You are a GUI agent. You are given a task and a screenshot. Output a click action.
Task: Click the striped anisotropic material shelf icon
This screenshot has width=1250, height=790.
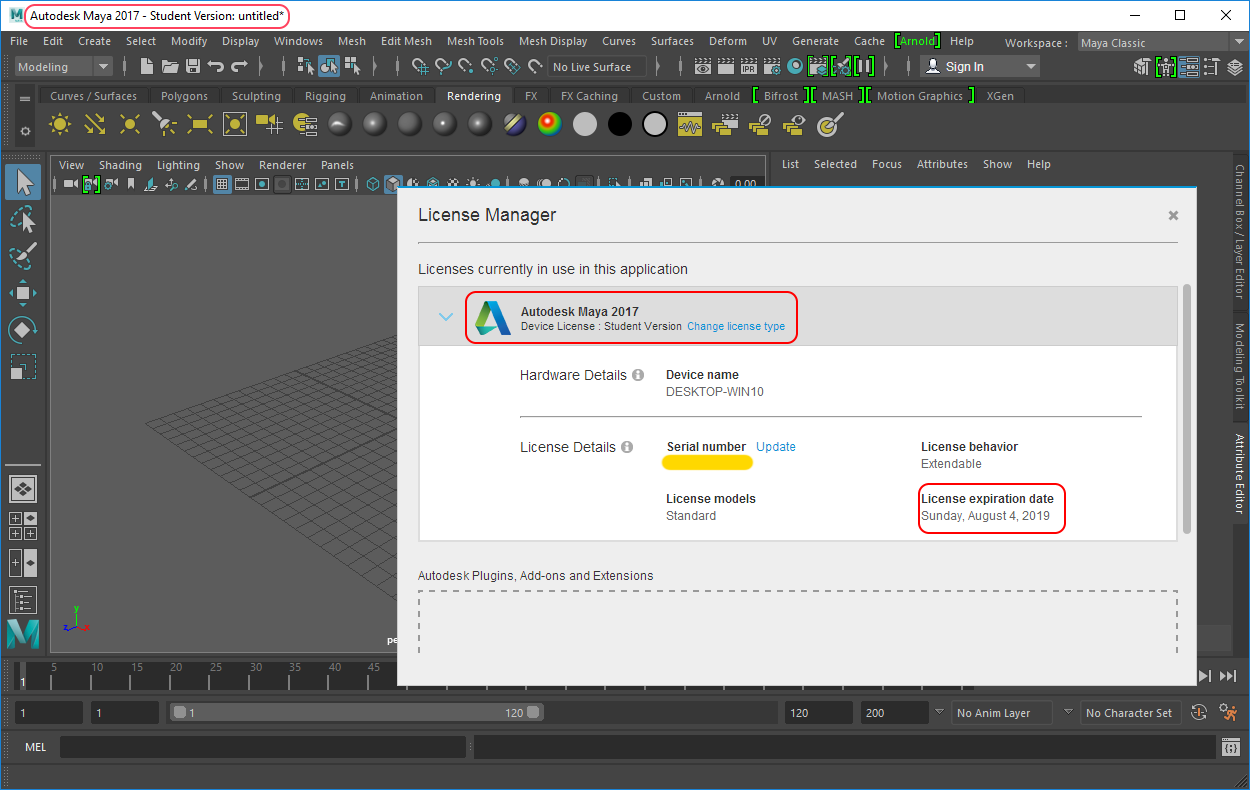point(515,124)
